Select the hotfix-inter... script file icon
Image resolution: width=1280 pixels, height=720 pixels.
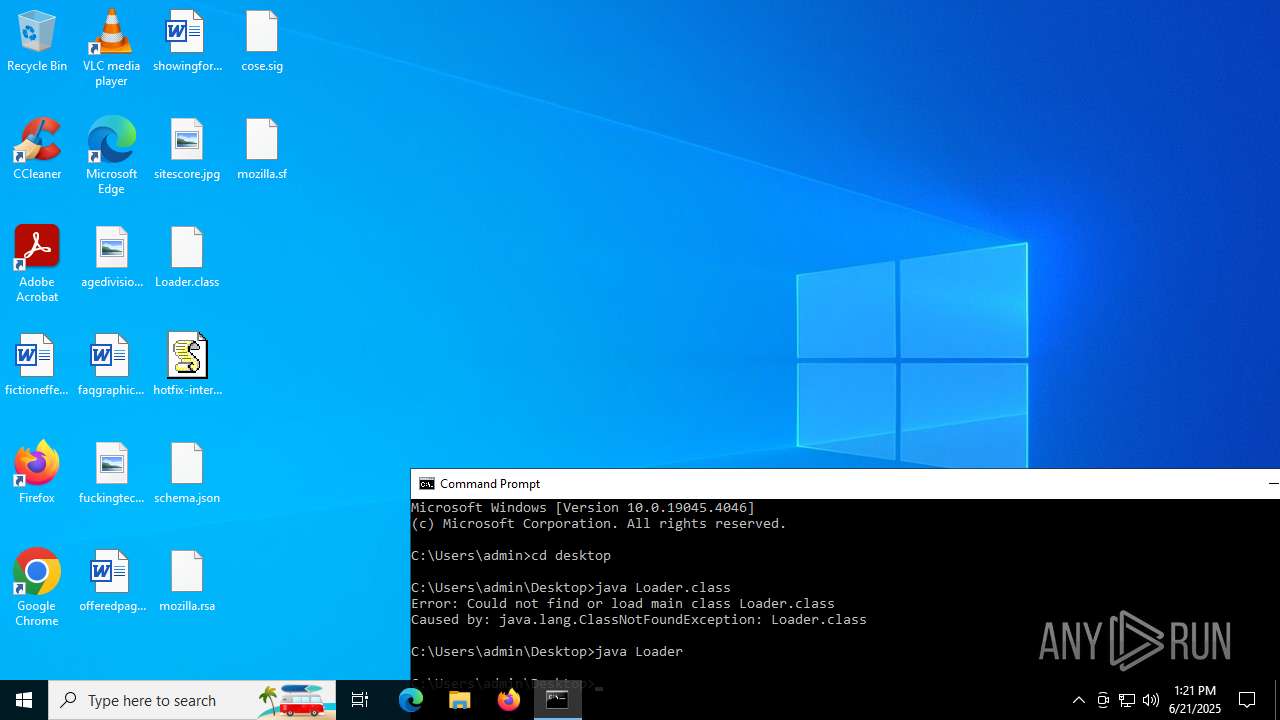187,366
